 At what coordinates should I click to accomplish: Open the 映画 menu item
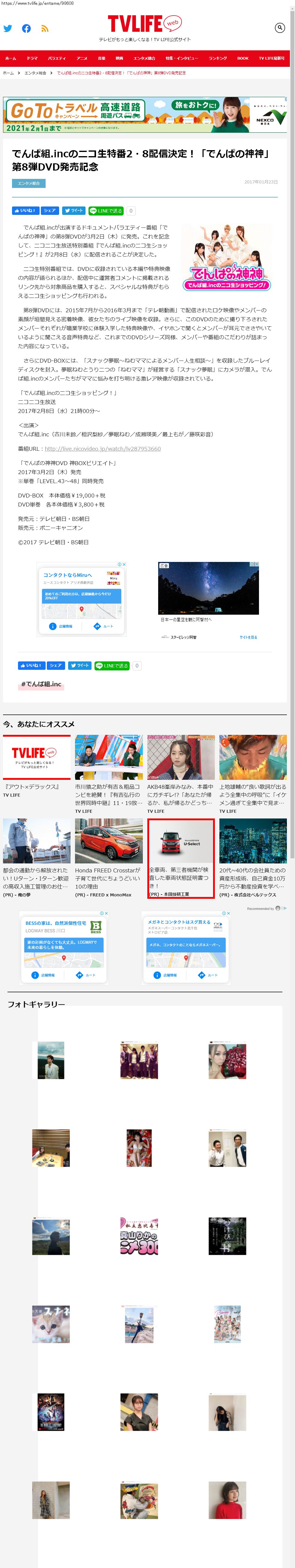(119, 58)
